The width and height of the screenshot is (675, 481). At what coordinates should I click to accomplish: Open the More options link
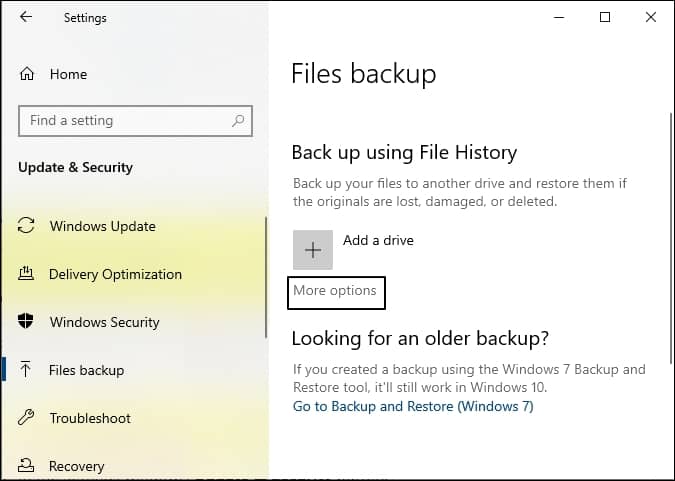[x=335, y=291]
